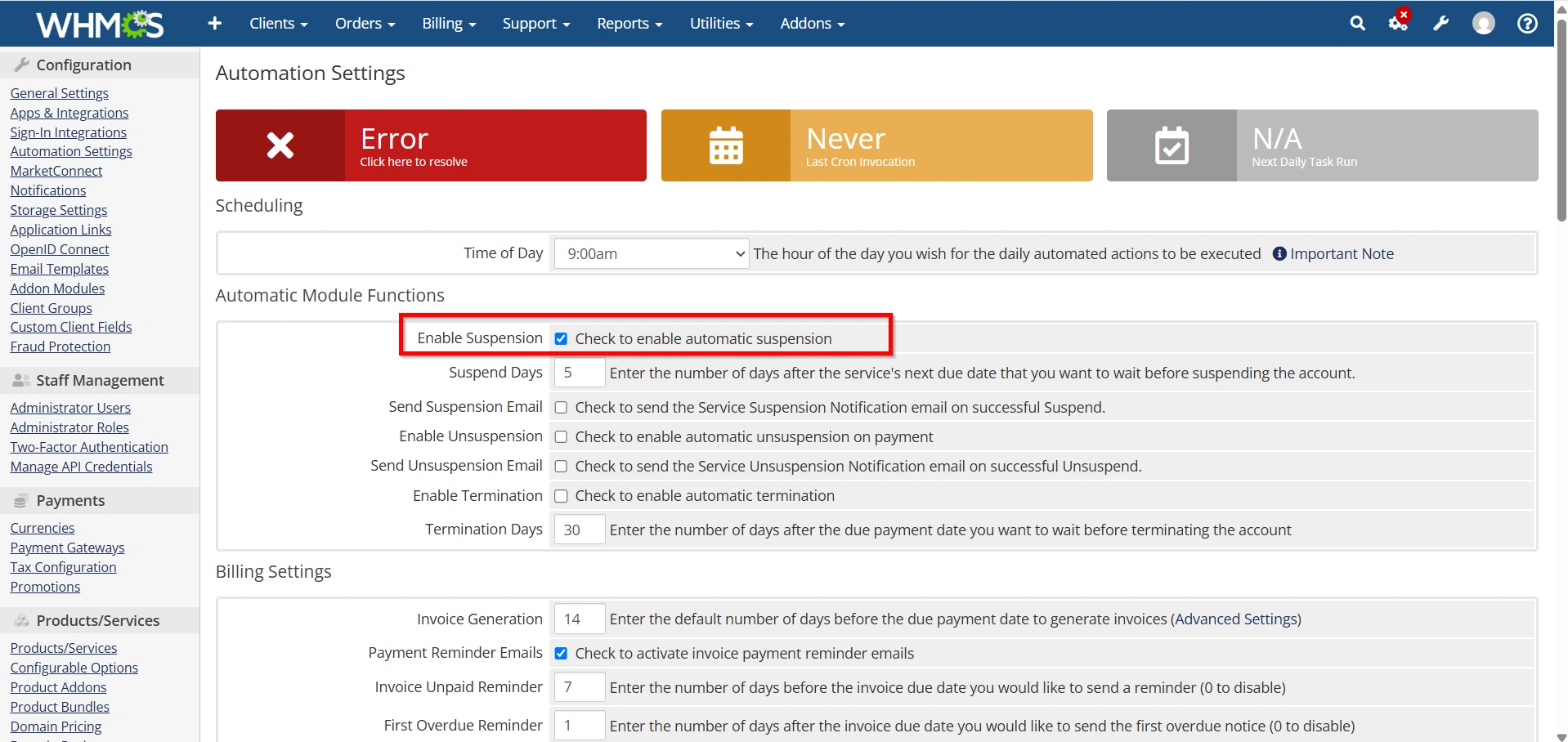Open the search magnifier icon
1568x742 pixels.
(1357, 24)
